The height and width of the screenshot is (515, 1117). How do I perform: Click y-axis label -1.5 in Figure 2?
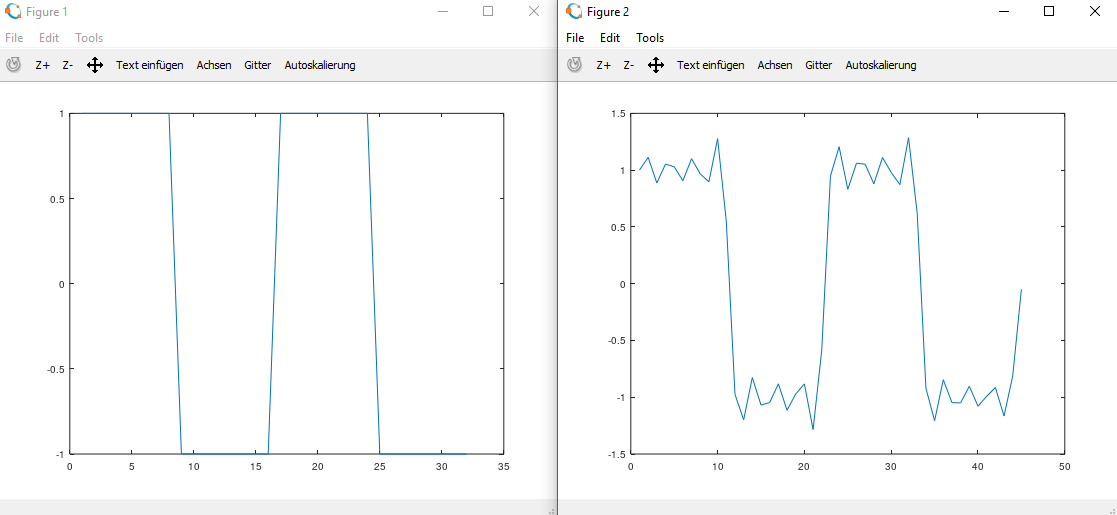(615, 454)
